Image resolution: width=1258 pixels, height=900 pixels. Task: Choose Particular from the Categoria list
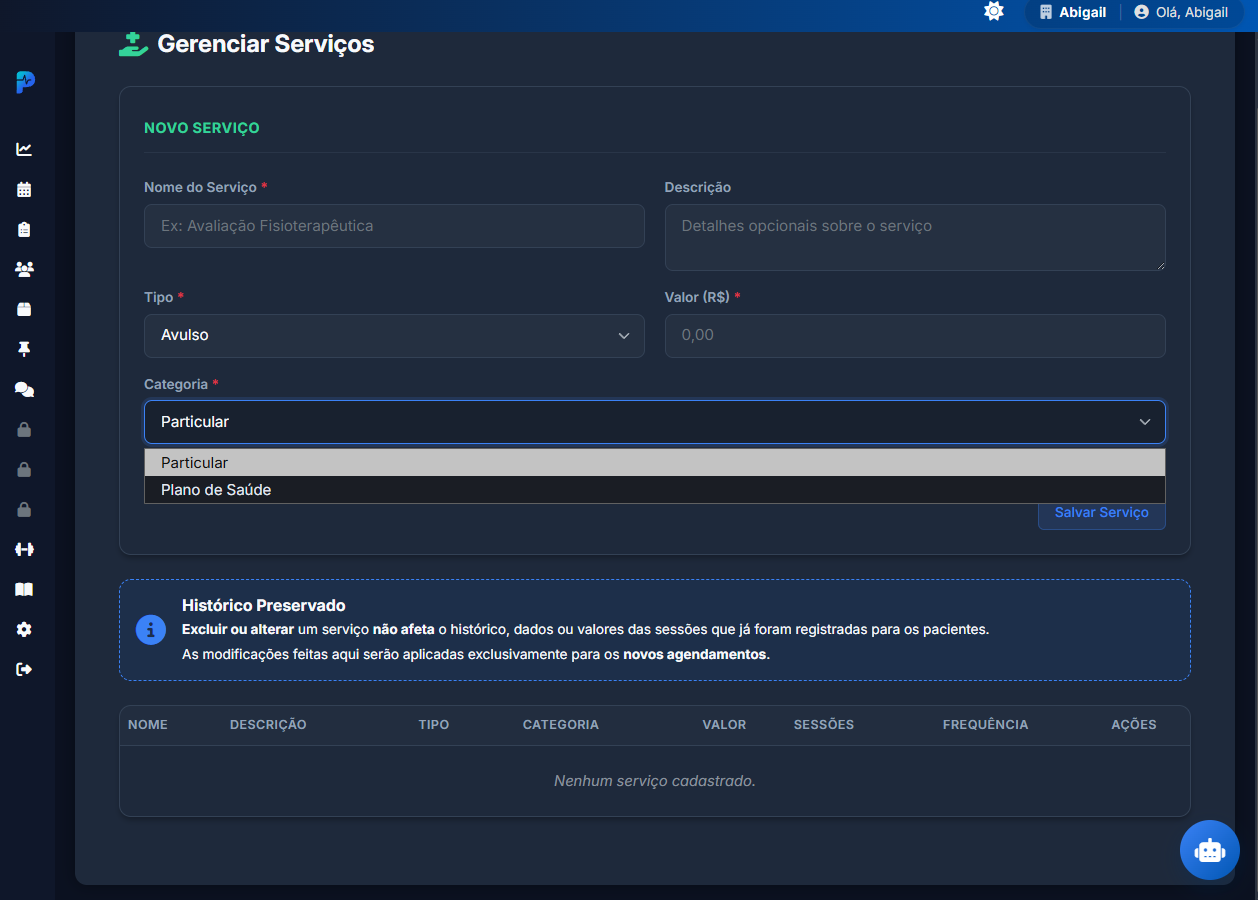[x=655, y=463]
